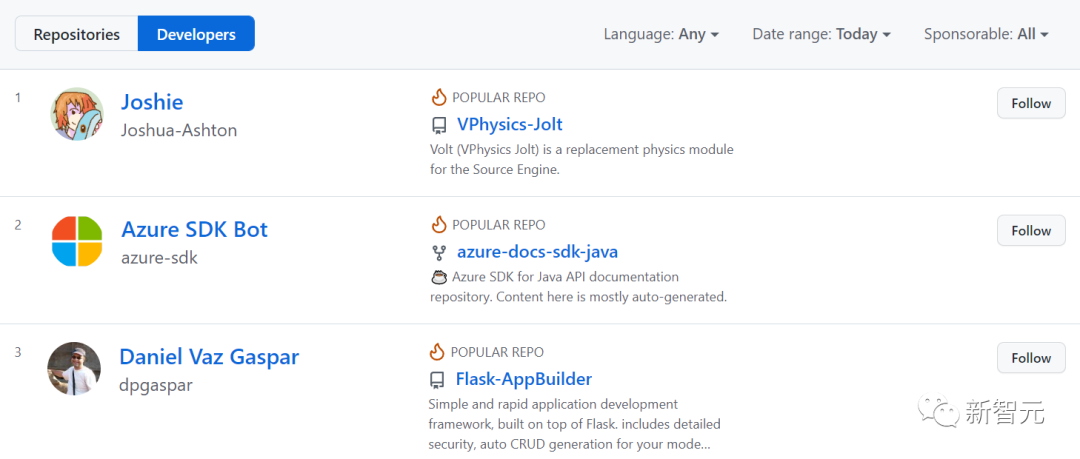This screenshot has height=459, width=1080.
Task: Click the coffee emoji in Azure description
Action: click(x=438, y=277)
